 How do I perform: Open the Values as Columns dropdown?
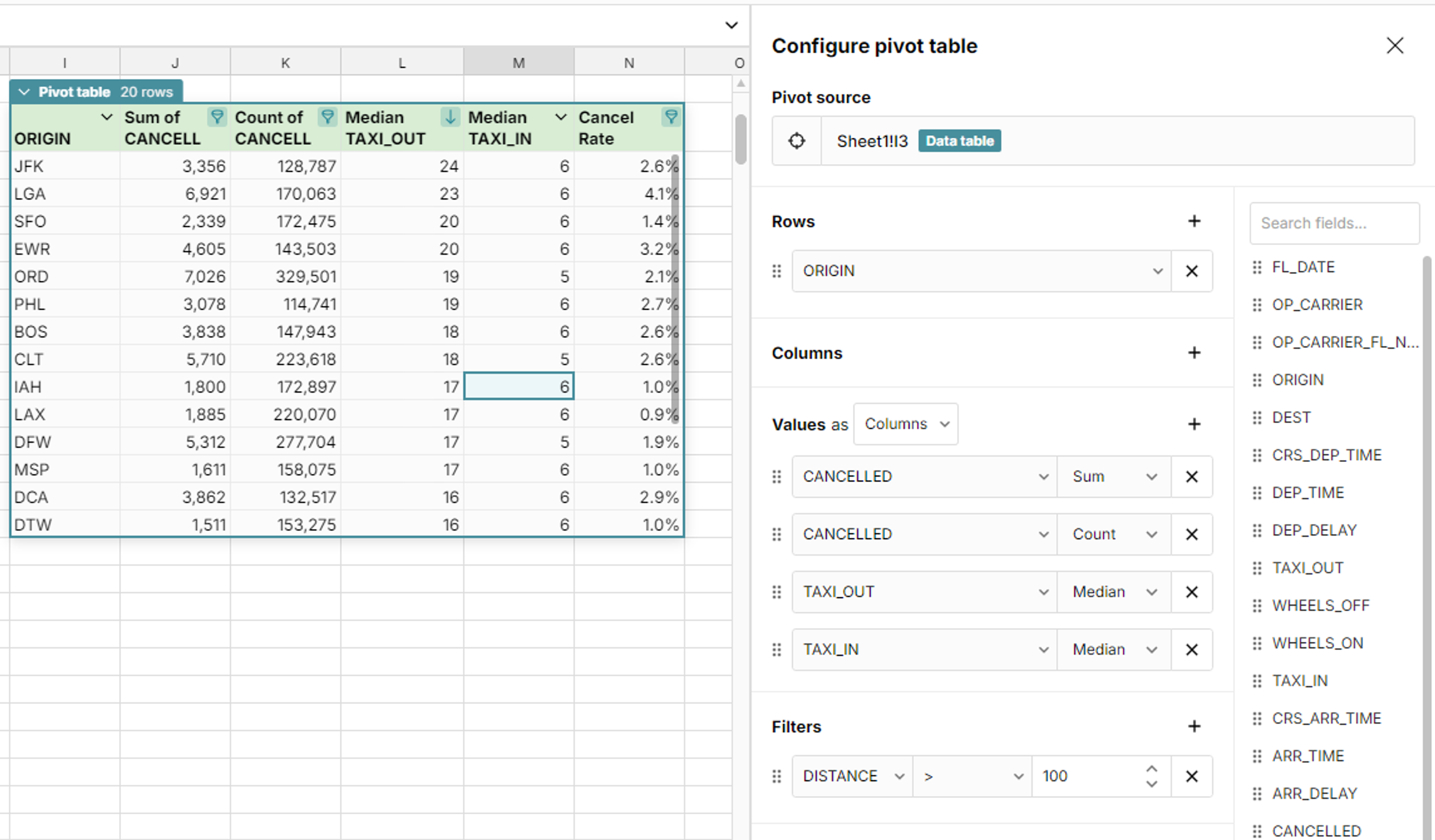906,424
